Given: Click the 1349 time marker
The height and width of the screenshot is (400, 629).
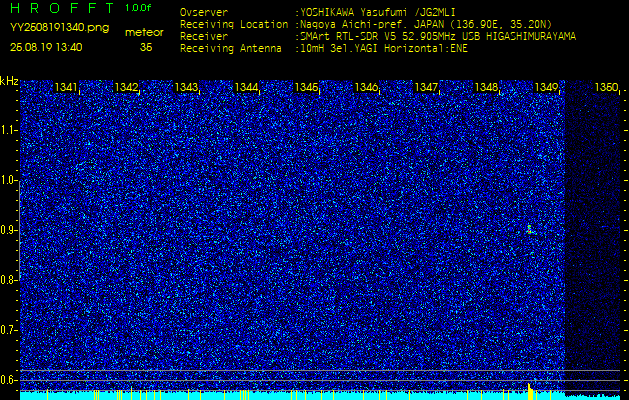Looking at the screenshot, I should (x=546, y=87).
